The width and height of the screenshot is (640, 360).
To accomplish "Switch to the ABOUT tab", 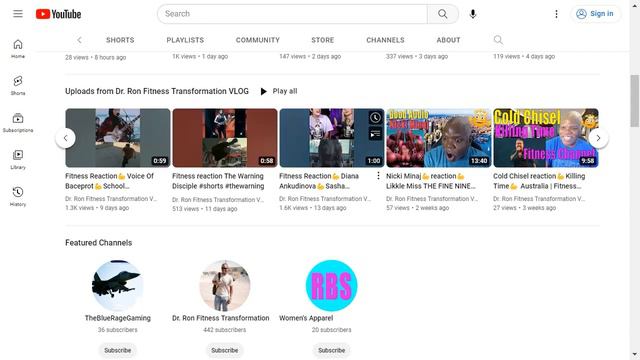I will pos(448,40).
